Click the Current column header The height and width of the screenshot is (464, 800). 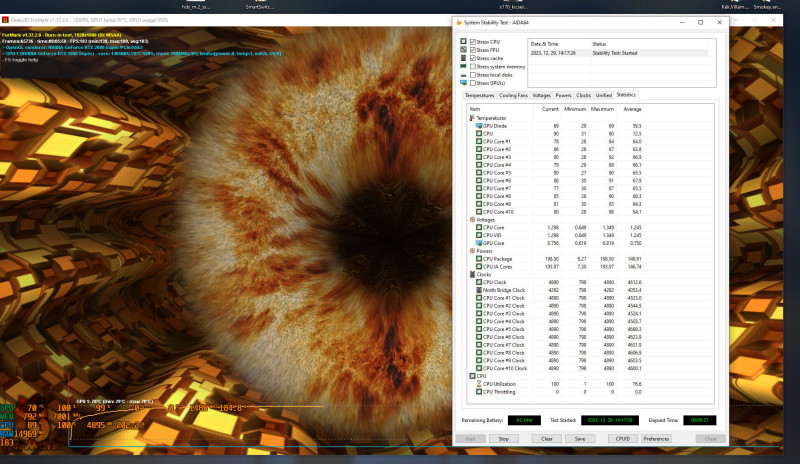(547, 109)
